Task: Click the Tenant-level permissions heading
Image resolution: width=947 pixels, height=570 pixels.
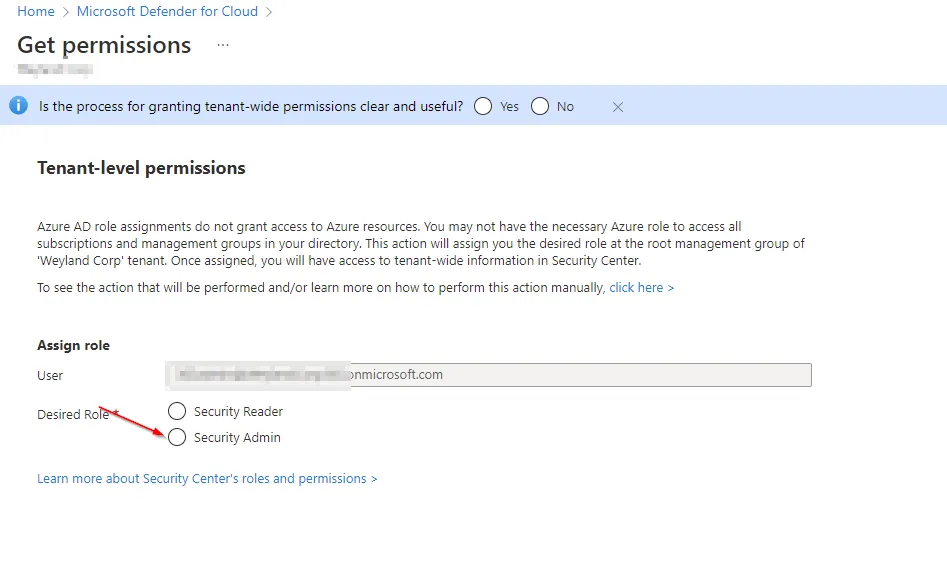Action: (x=141, y=168)
